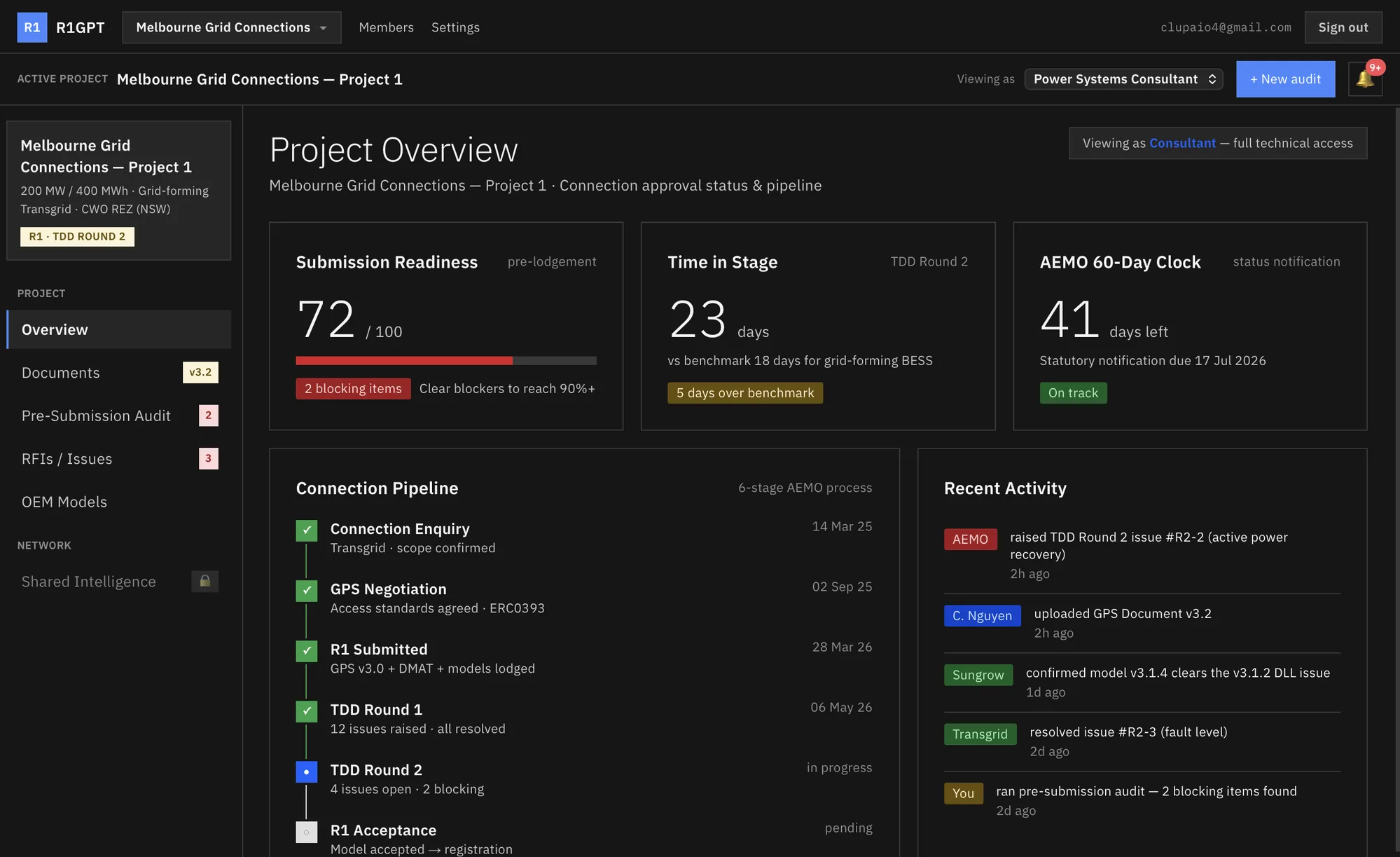The width and height of the screenshot is (1400, 857).
Task: Click the lock icon beside Shared Intelligence
Action: (205, 581)
